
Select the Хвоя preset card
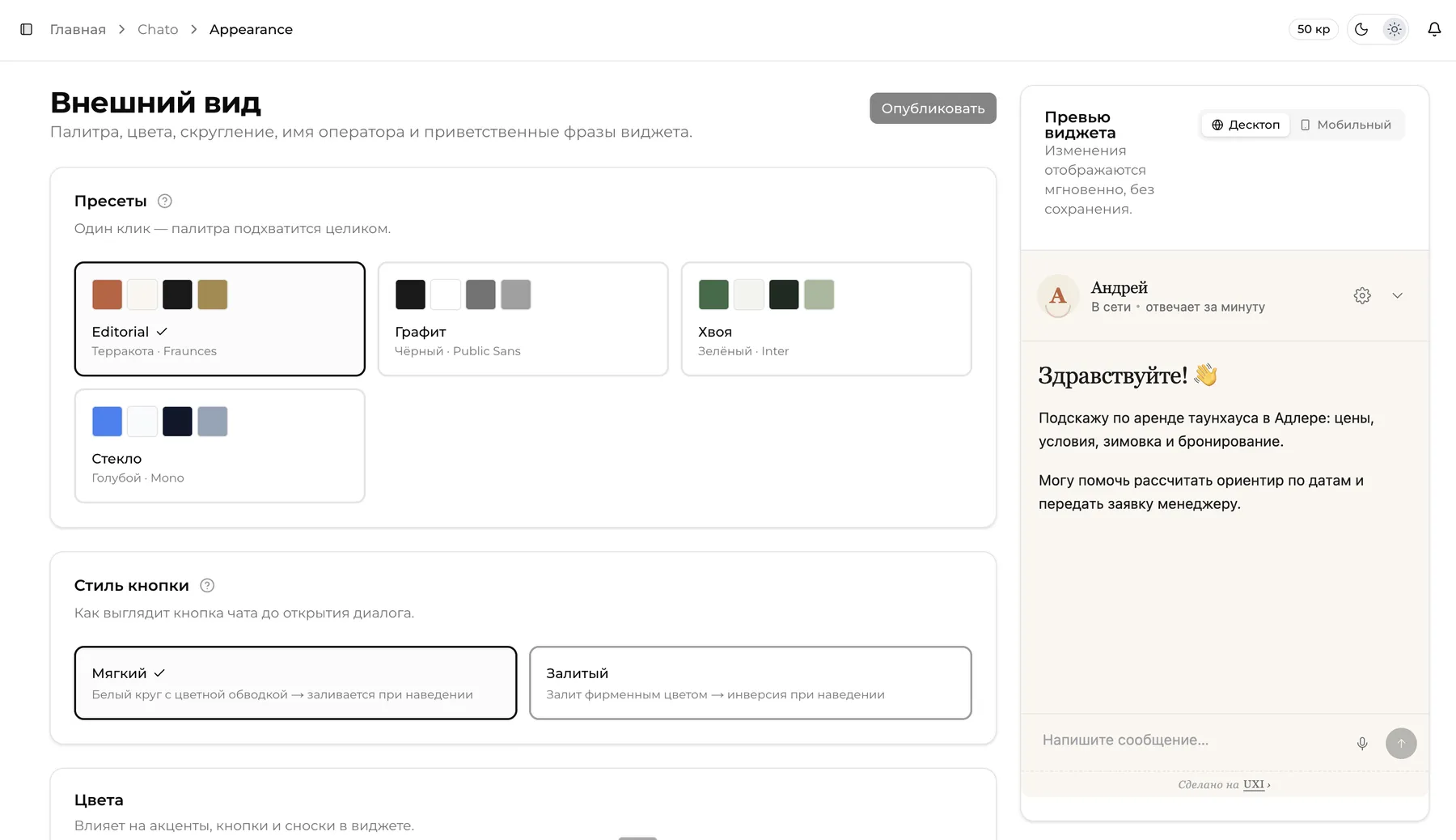point(826,319)
